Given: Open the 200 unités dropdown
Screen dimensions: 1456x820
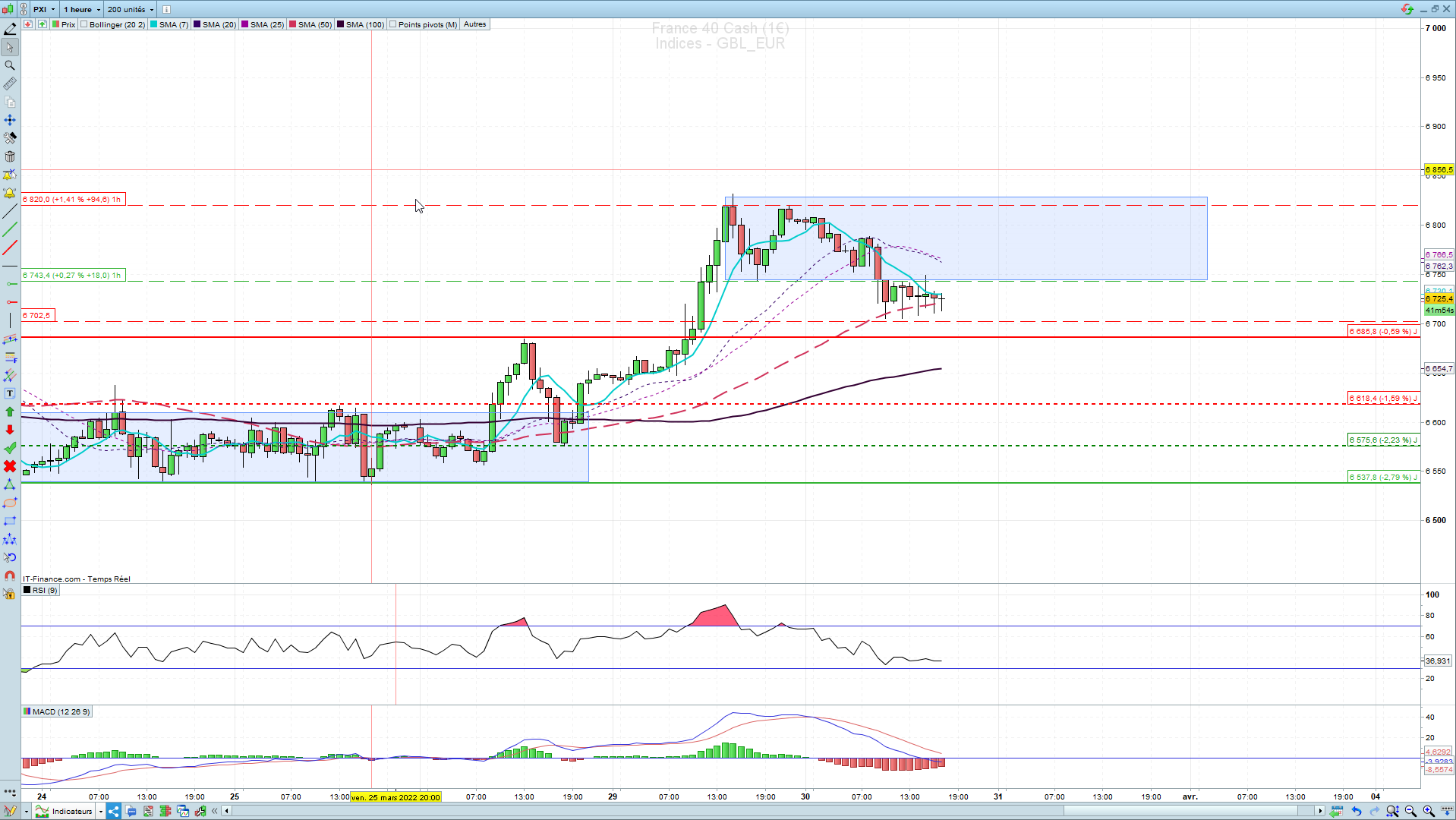Looking at the screenshot, I should point(130,9).
